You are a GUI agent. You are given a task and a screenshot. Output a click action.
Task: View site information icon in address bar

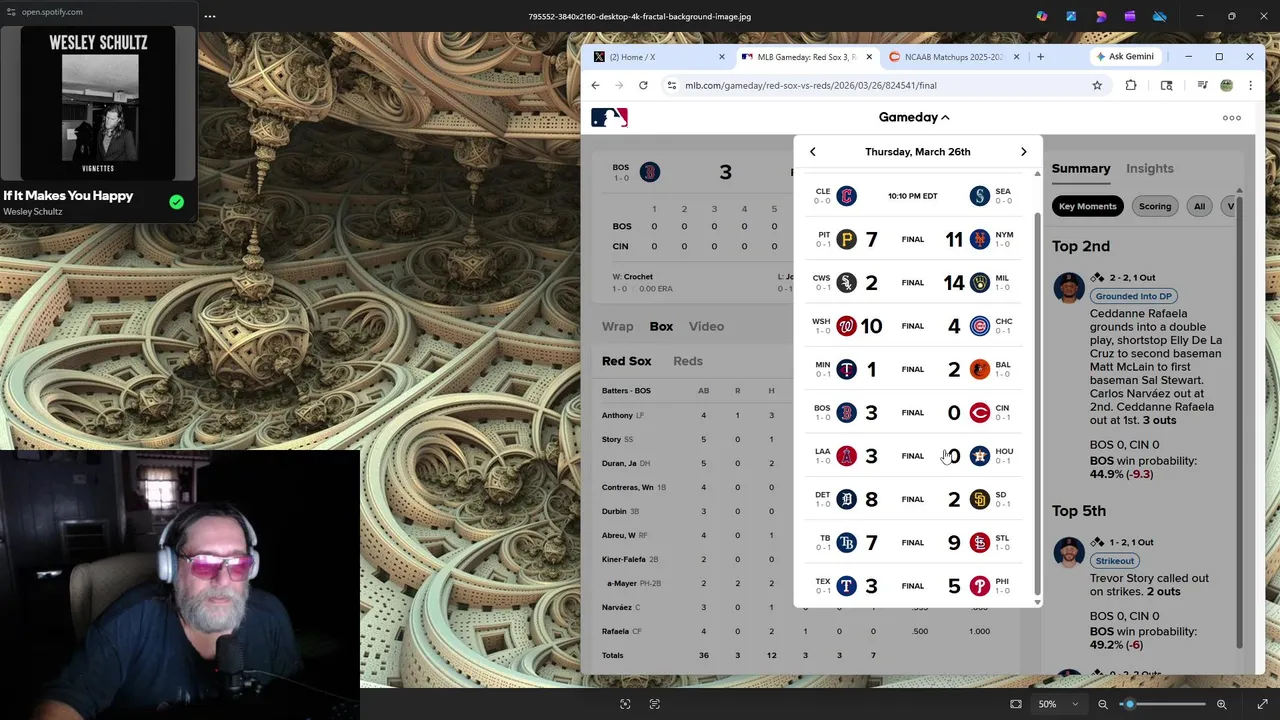pos(672,85)
